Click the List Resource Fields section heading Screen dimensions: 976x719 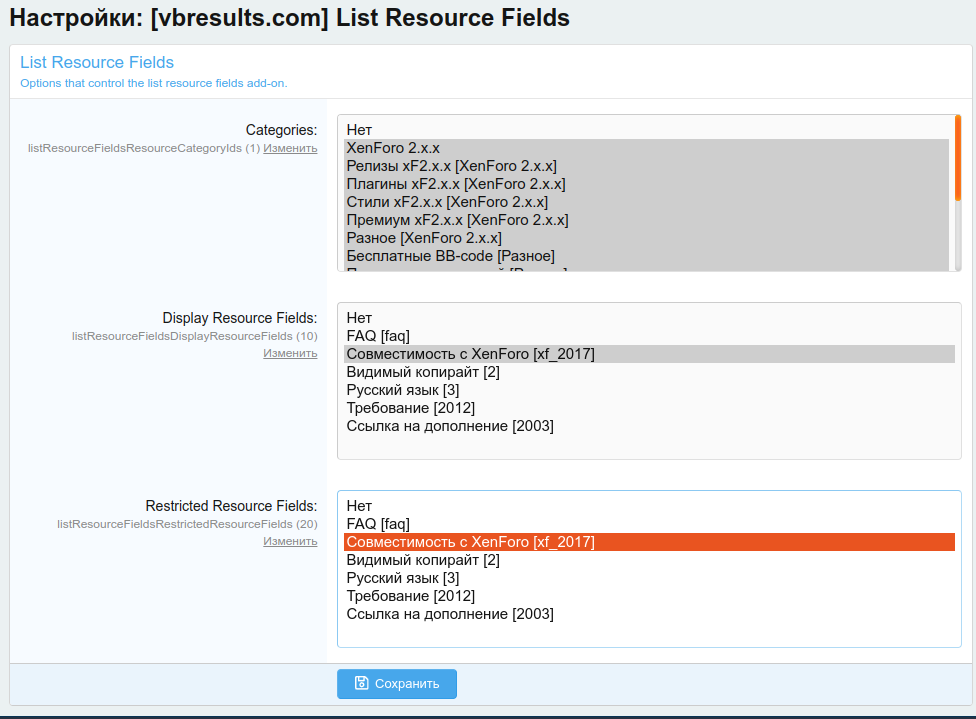(x=97, y=63)
